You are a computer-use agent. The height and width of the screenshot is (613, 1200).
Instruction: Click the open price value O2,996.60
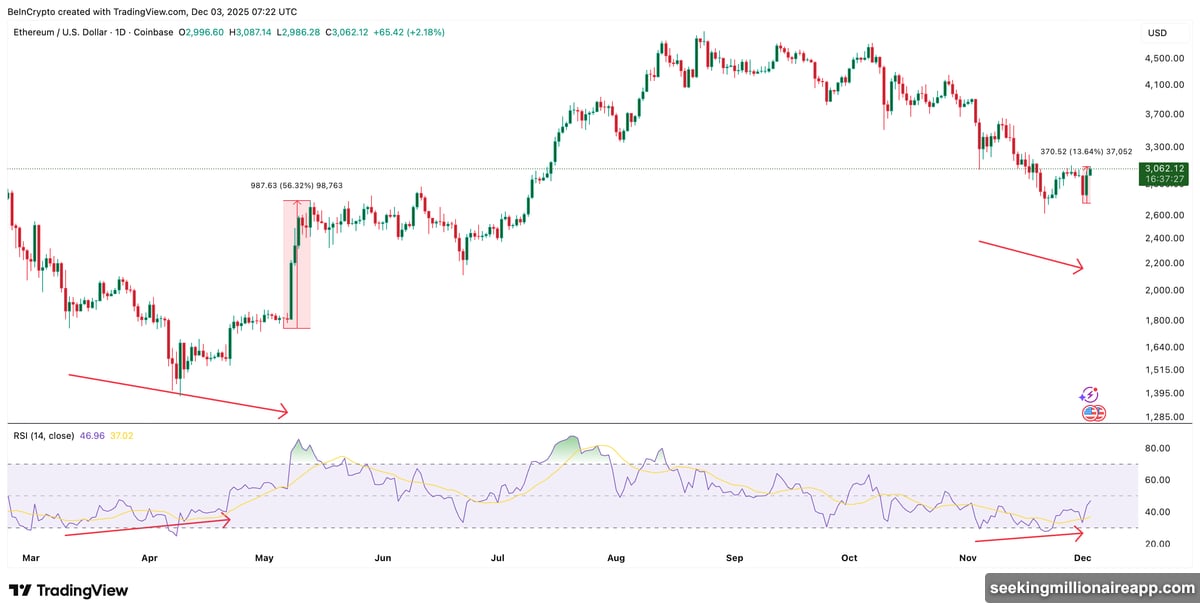[x=201, y=32]
